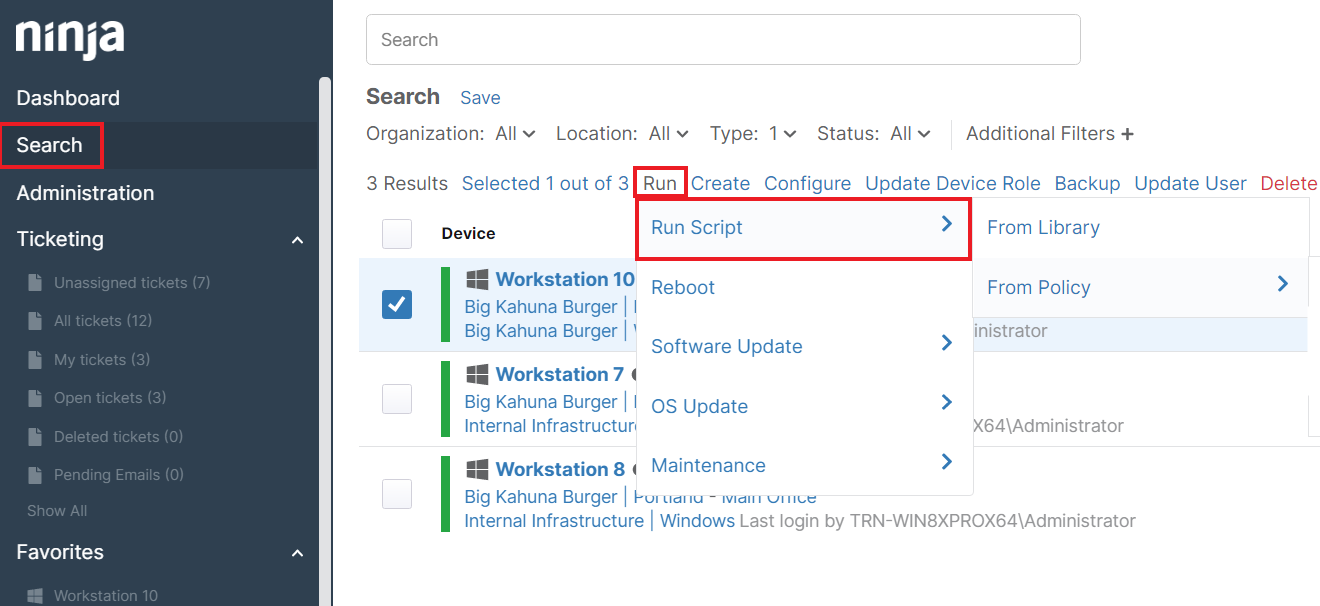Open Workstation 10 device link

point(565,279)
